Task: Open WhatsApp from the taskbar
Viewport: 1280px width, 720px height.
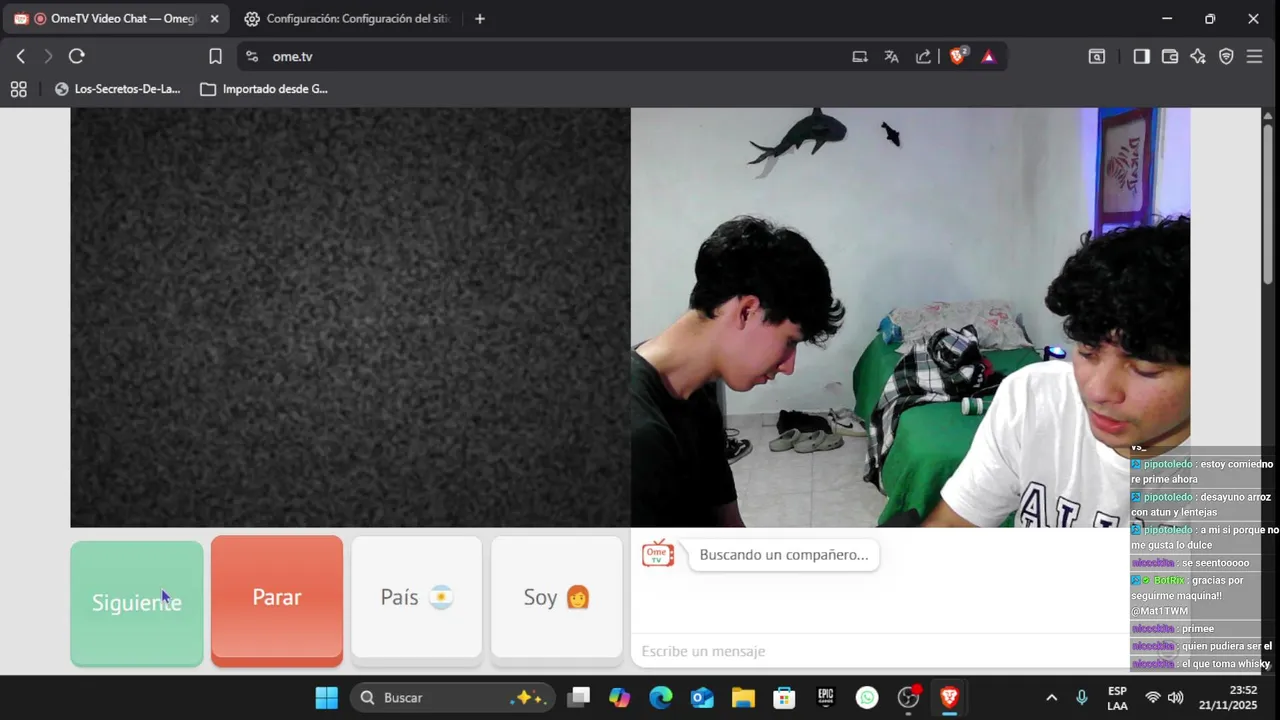Action: pyautogui.click(x=867, y=698)
